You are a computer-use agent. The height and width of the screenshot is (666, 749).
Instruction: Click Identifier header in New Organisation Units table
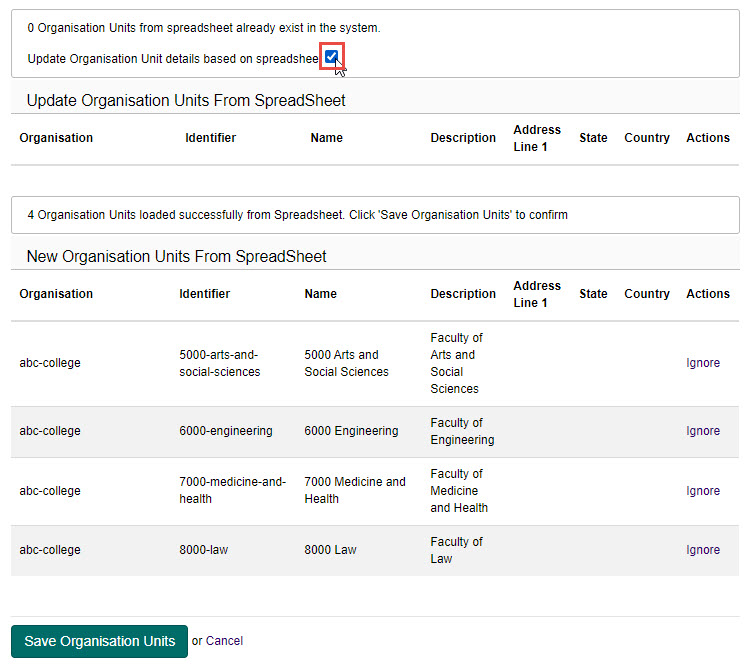[204, 294]
